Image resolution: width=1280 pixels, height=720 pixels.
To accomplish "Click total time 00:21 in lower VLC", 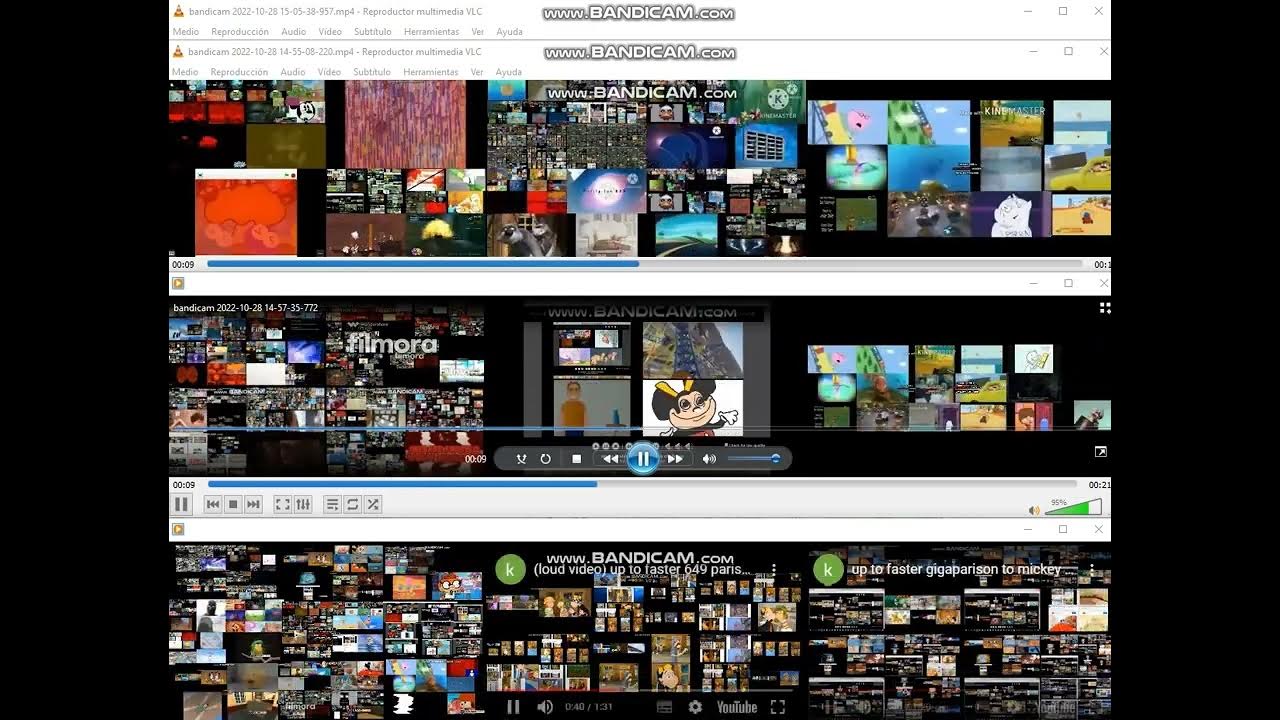I will pos(1099,485).
